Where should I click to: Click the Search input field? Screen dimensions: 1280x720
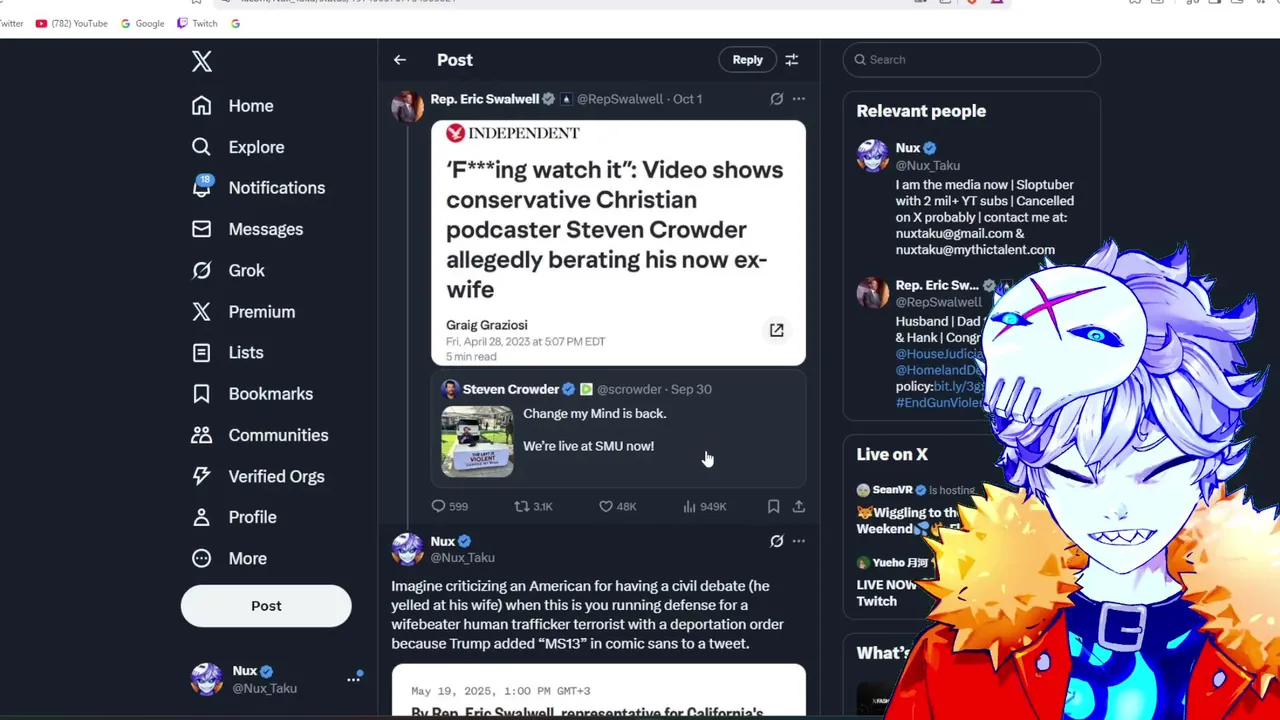(971, 60)
